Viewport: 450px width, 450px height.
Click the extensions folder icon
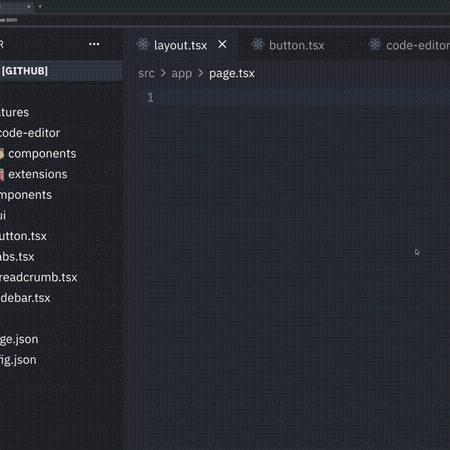coord(2,174)
